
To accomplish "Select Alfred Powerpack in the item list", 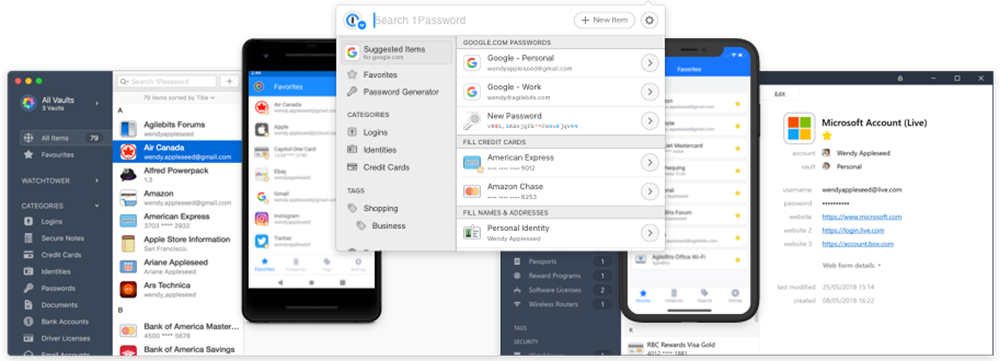I will [x=178, y=175].
